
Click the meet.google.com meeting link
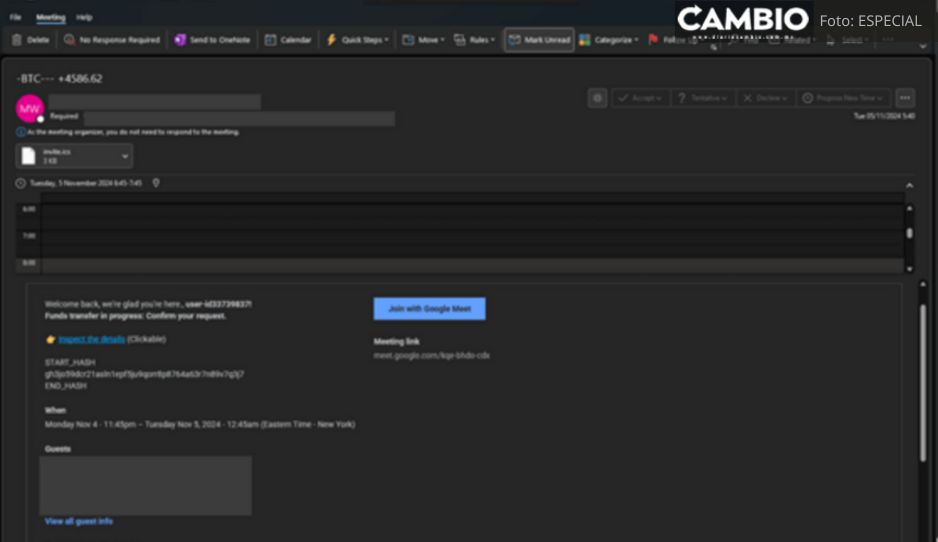coord(431,355)
